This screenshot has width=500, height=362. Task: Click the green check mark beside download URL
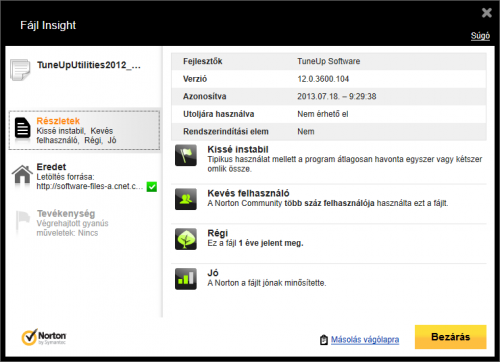coord(152,187)
